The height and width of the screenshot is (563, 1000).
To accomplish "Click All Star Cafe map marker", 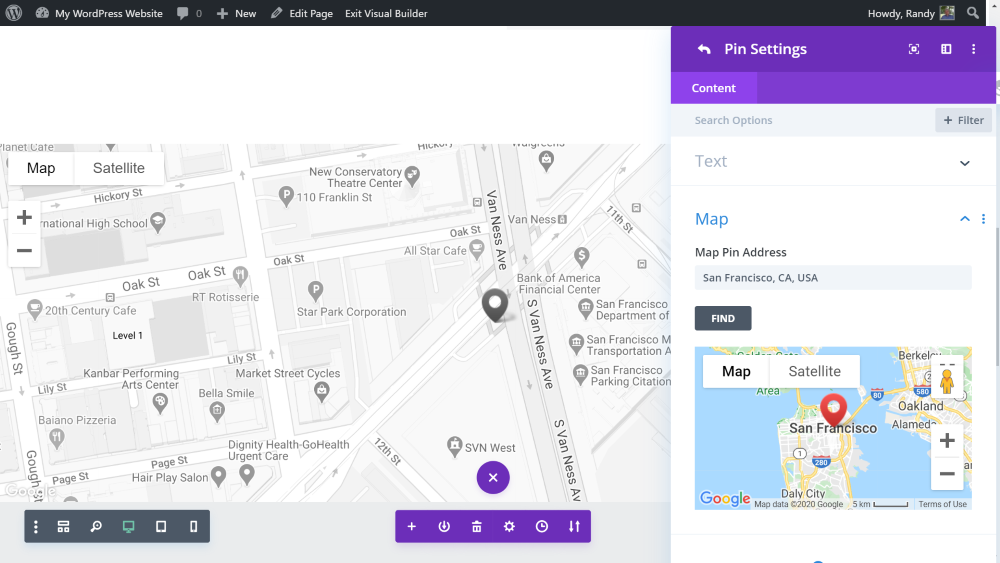I will click(x=476, y=249).
